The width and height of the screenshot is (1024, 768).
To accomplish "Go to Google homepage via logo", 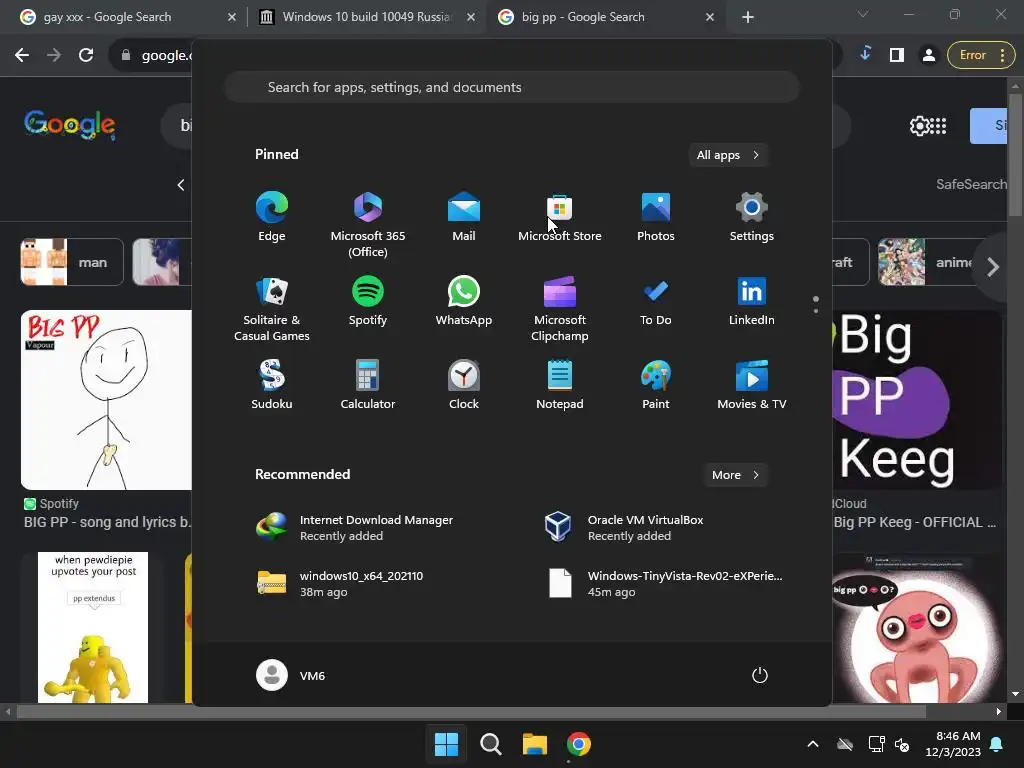I will tap(70, 125).
